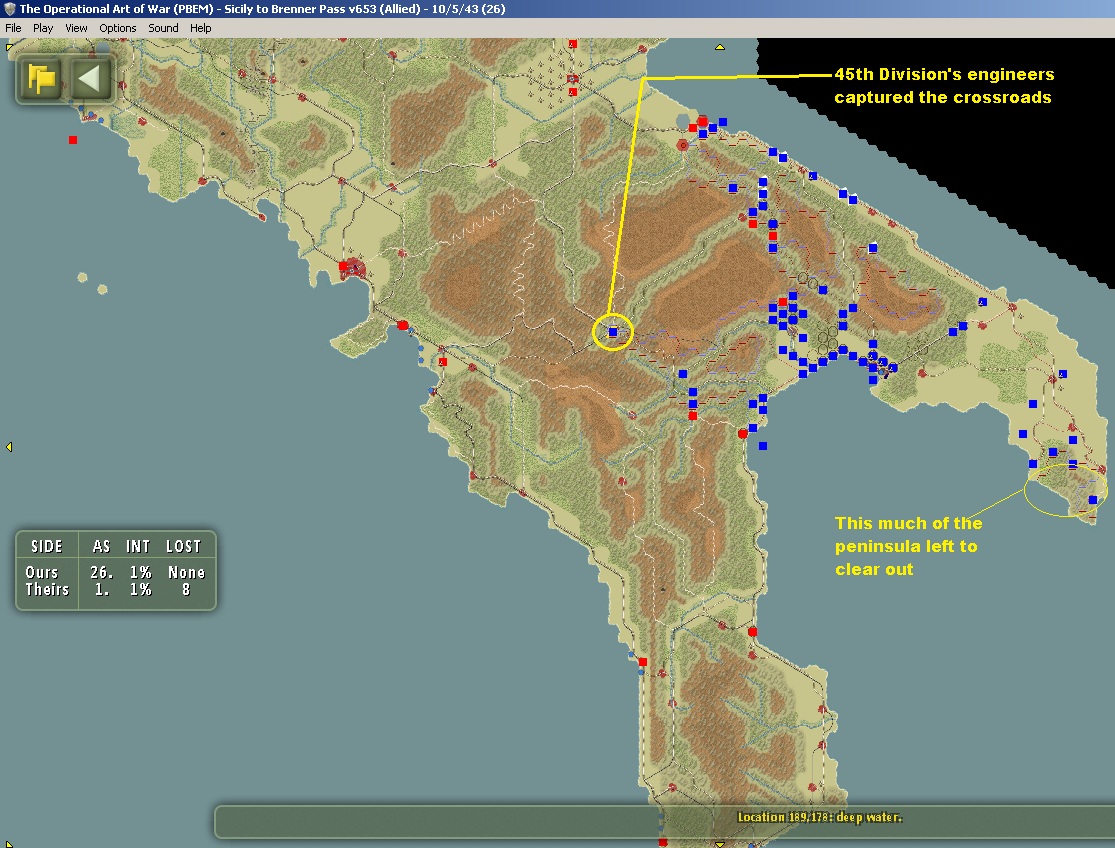Image resolution: width=1115 pixels, height=848 pixels.
Task: Select the blue unit inside the yellow circle
Action: [613, 332]
